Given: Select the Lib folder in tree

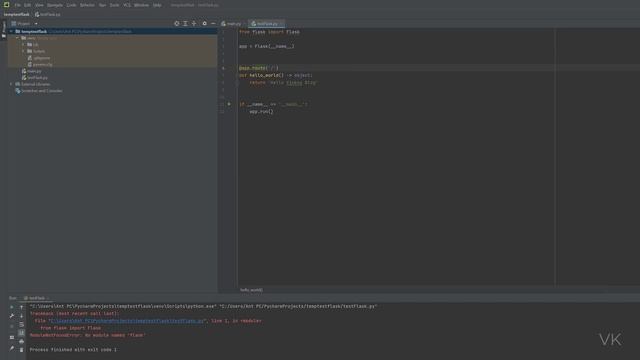Looking at the screenshot, I should pyautogui.click(x=113, y=44).
